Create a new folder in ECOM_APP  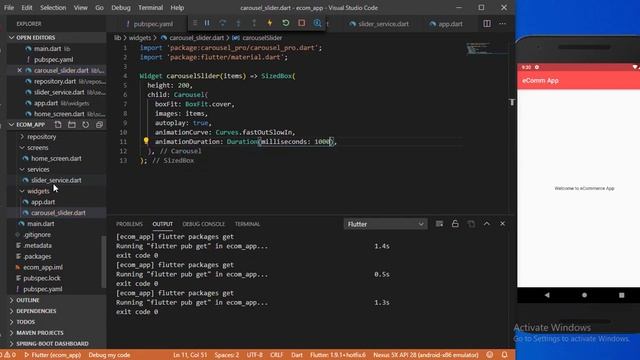[x=72, y=124]
